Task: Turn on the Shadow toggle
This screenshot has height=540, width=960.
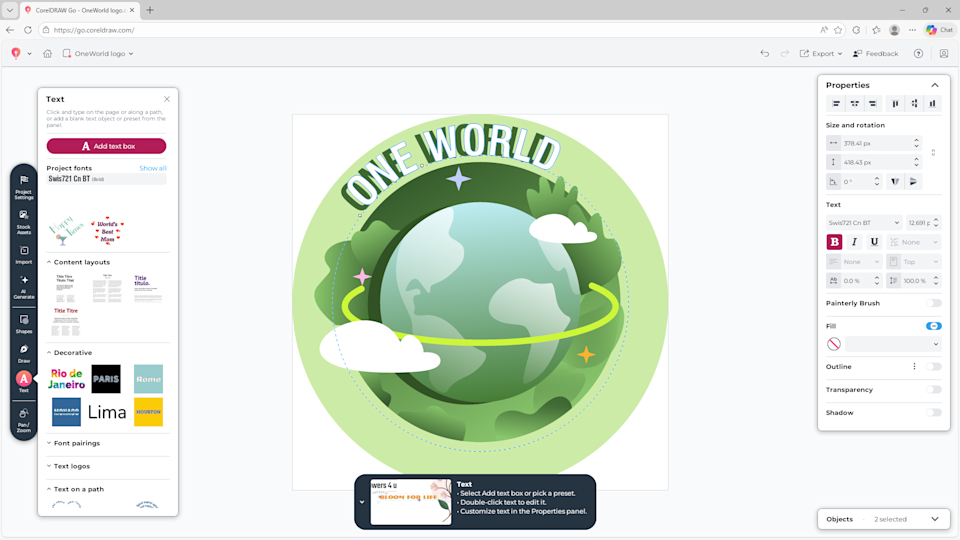Action: [x=933, y=412]
